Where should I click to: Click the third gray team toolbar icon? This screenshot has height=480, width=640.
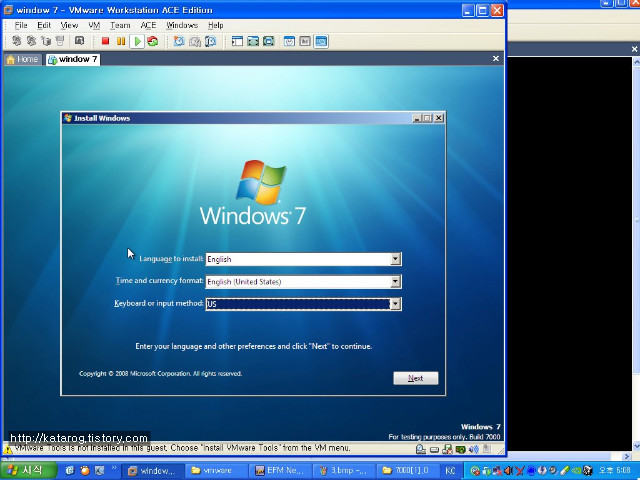[x=46, y=41]
